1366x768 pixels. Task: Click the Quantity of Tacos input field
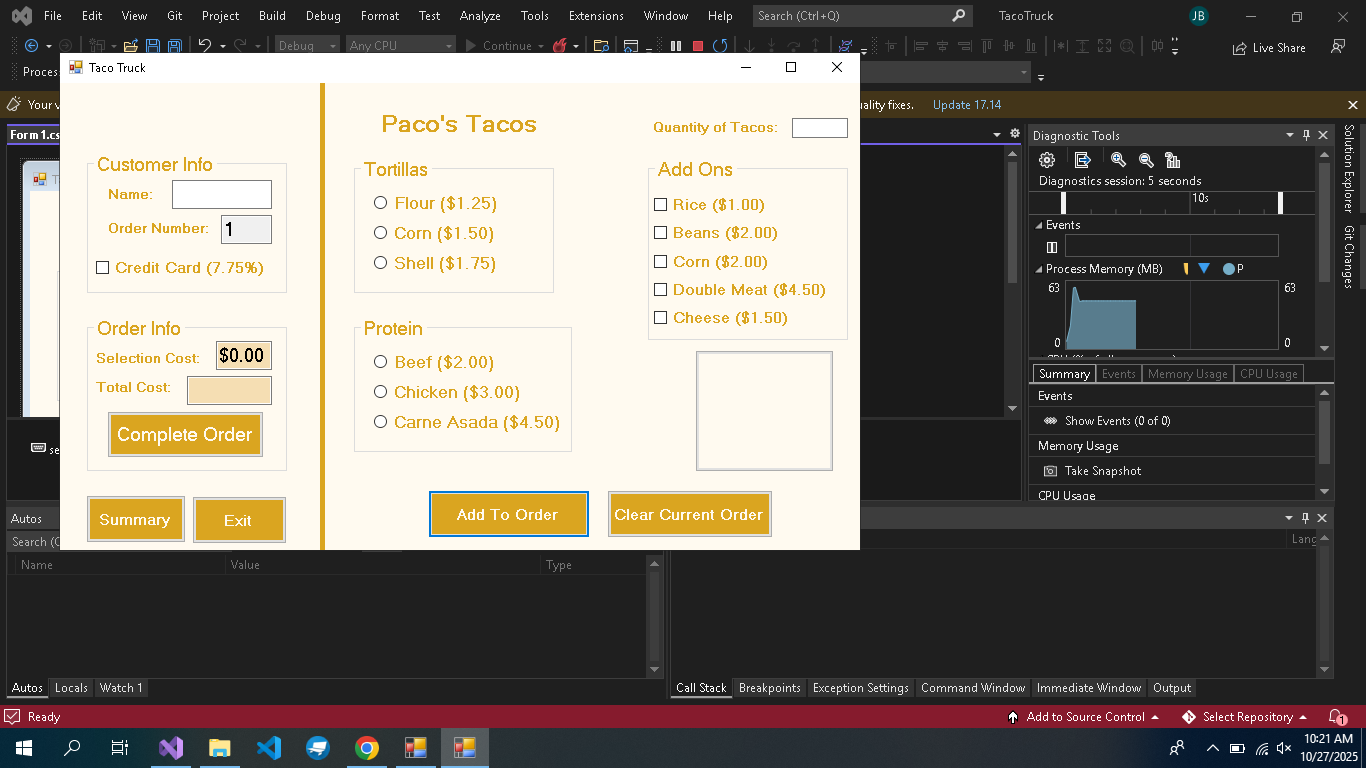819,128
